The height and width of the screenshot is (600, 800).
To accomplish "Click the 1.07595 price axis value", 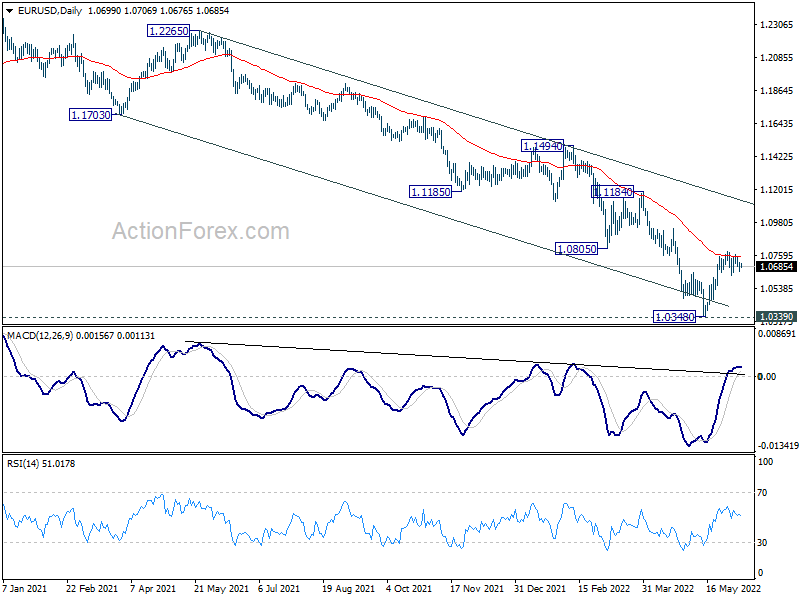I will [777, 256].
